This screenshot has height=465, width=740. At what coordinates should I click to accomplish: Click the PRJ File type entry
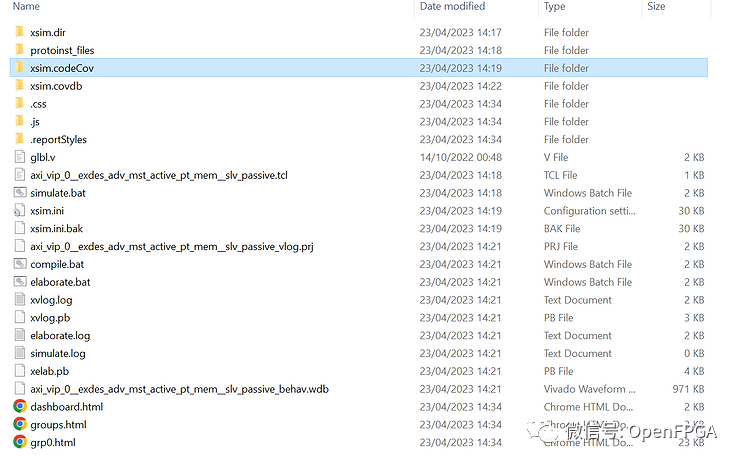click(x=561, y=246)
